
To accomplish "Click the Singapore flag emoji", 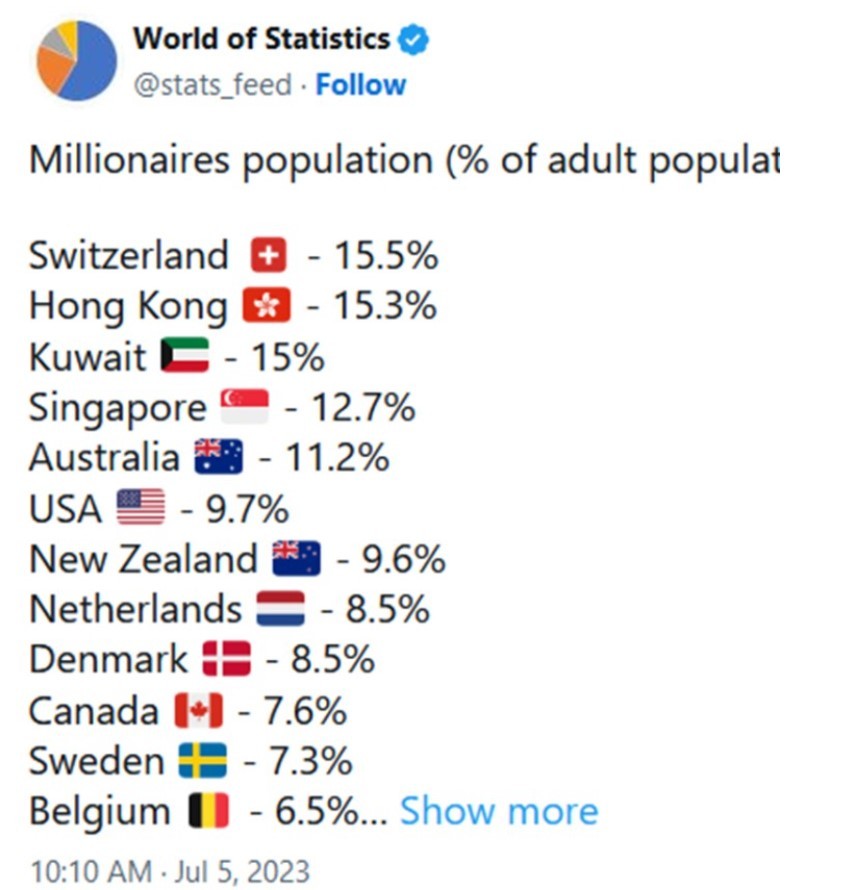I will [x=245, y=407].
